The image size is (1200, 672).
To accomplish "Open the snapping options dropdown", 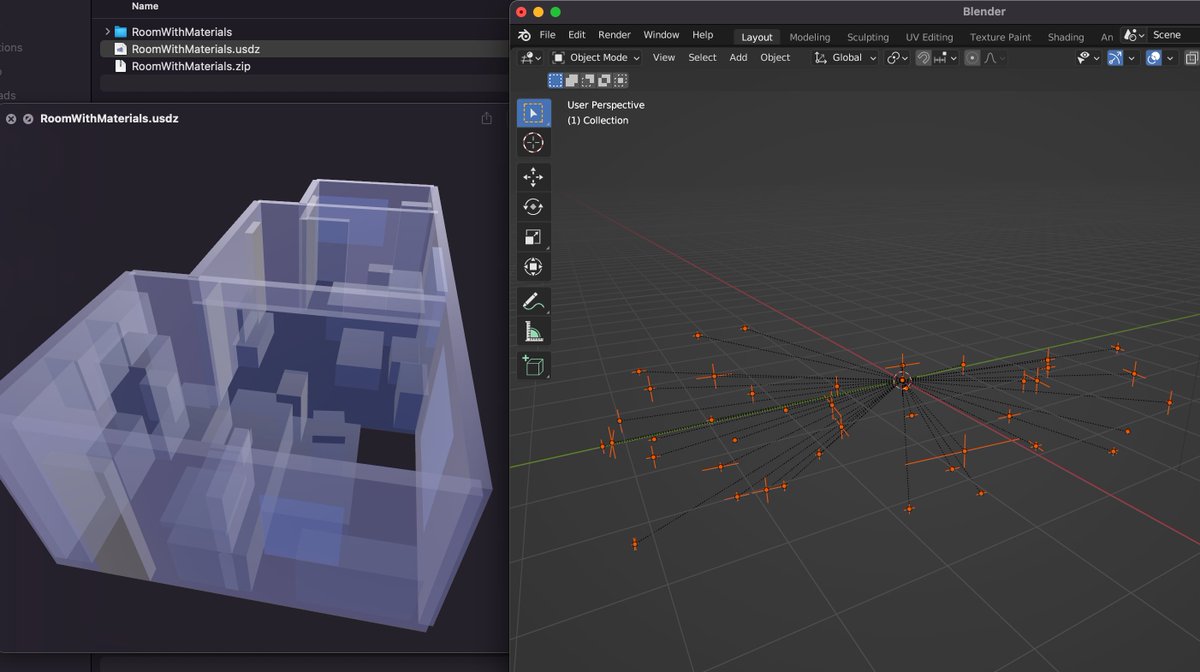I will click(x=945, y=58).
